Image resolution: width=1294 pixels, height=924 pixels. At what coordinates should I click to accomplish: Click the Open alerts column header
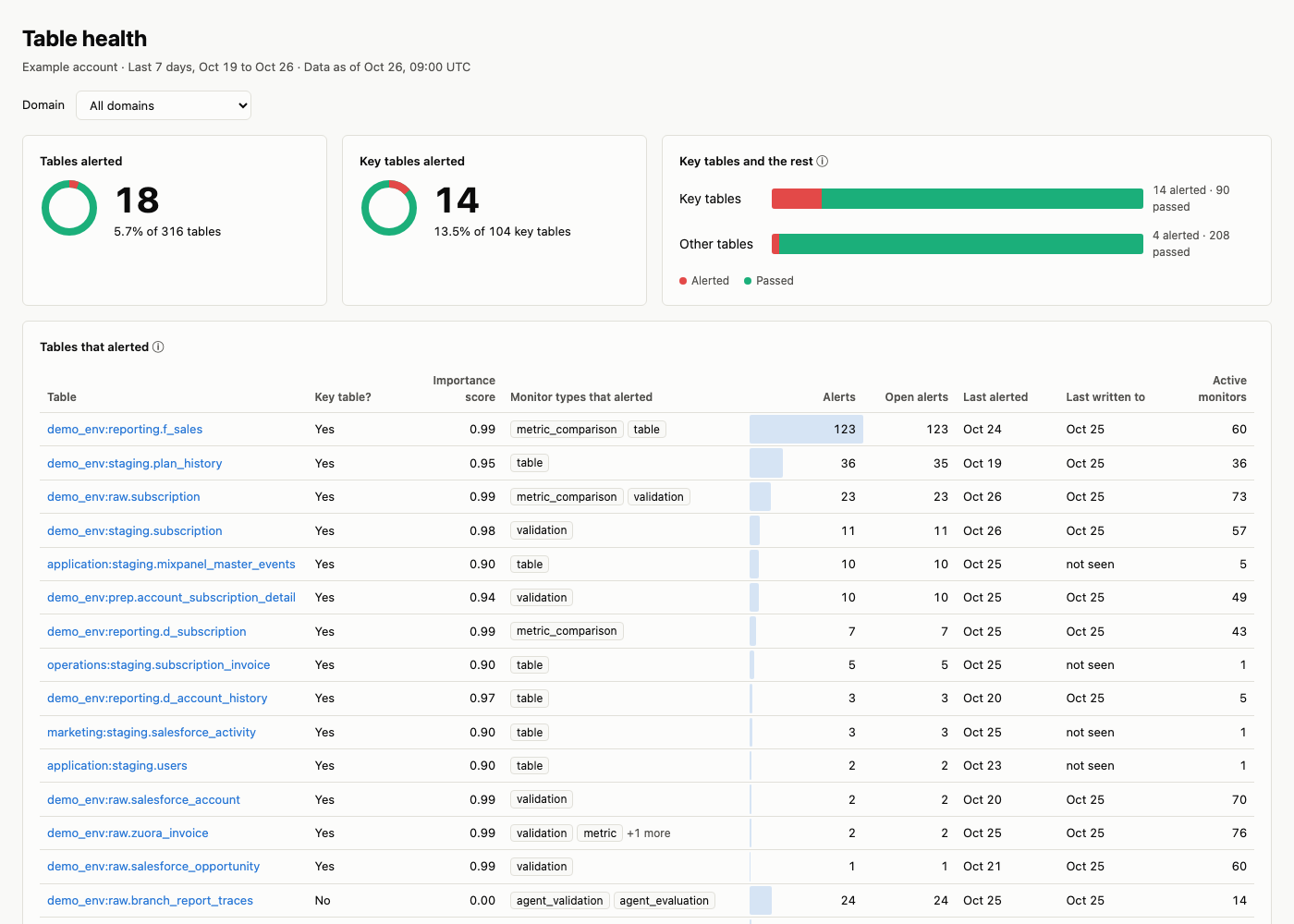click(x=916, y=397)
